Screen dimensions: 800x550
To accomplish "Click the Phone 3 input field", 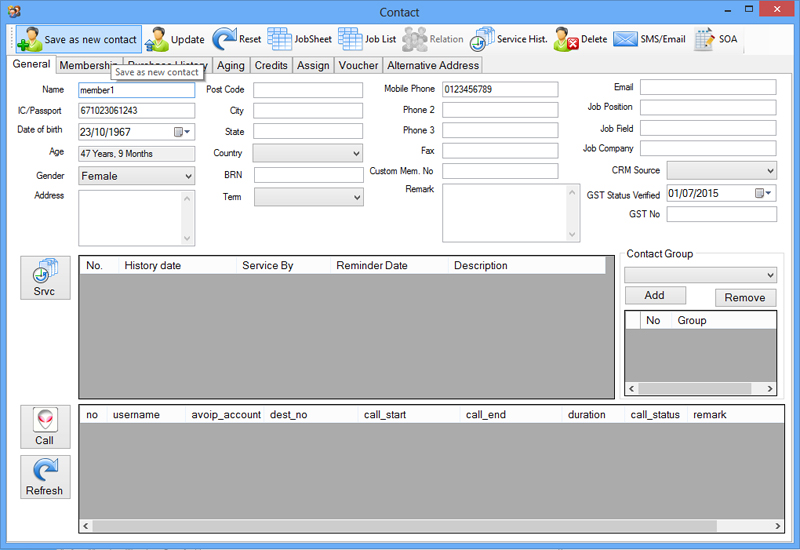I will 500,130.
